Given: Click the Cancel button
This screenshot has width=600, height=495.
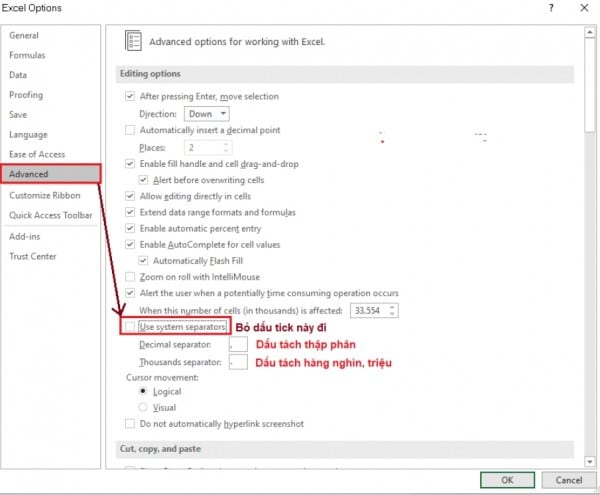Looking at the screenshot, I should pos(569,480).
